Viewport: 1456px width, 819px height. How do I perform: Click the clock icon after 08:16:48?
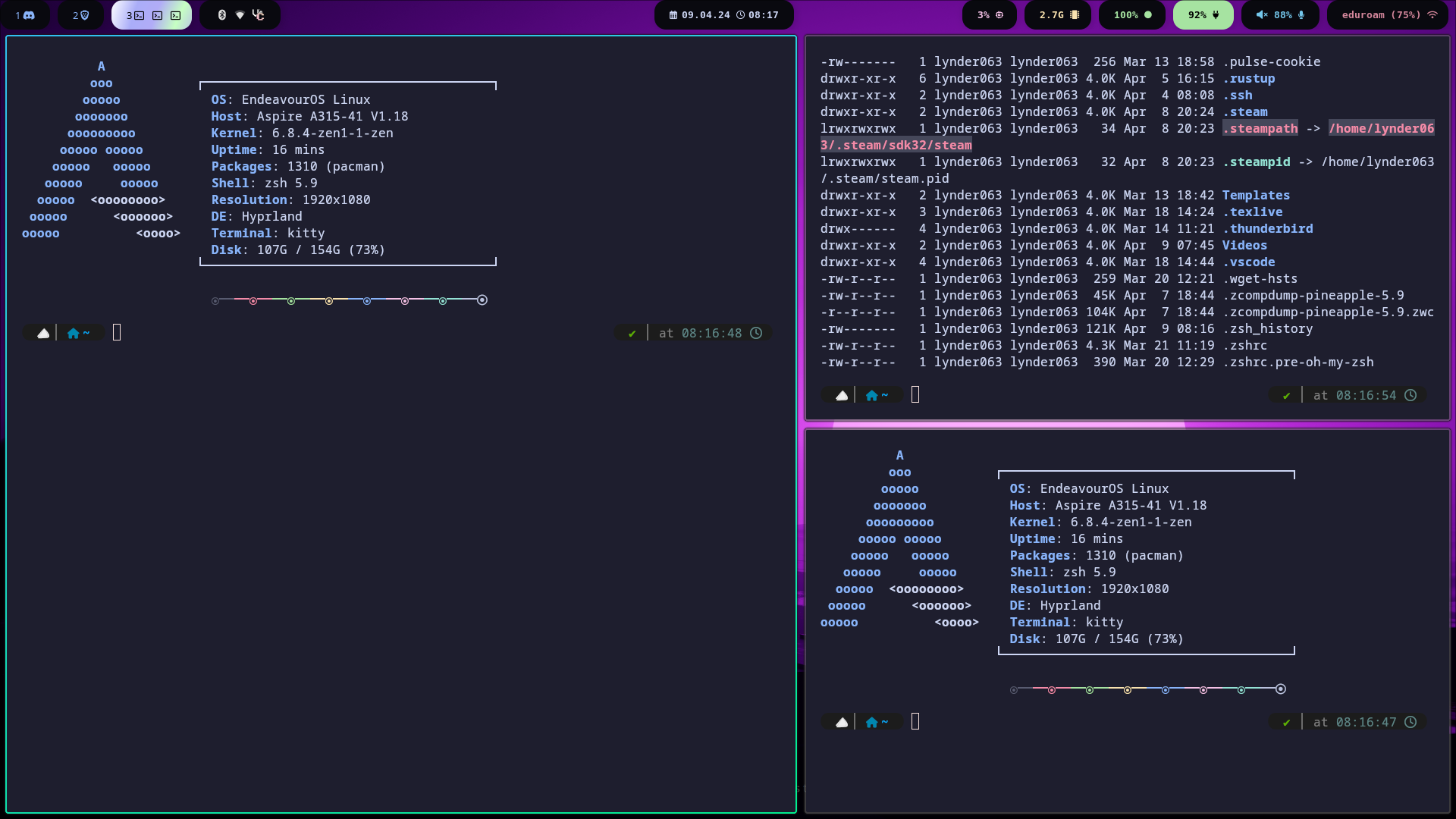point(756,333)
